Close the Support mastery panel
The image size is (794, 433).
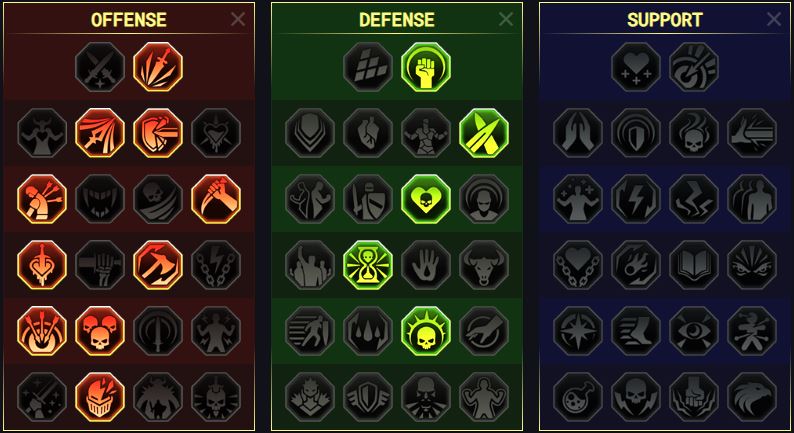[x=774, y=19]
